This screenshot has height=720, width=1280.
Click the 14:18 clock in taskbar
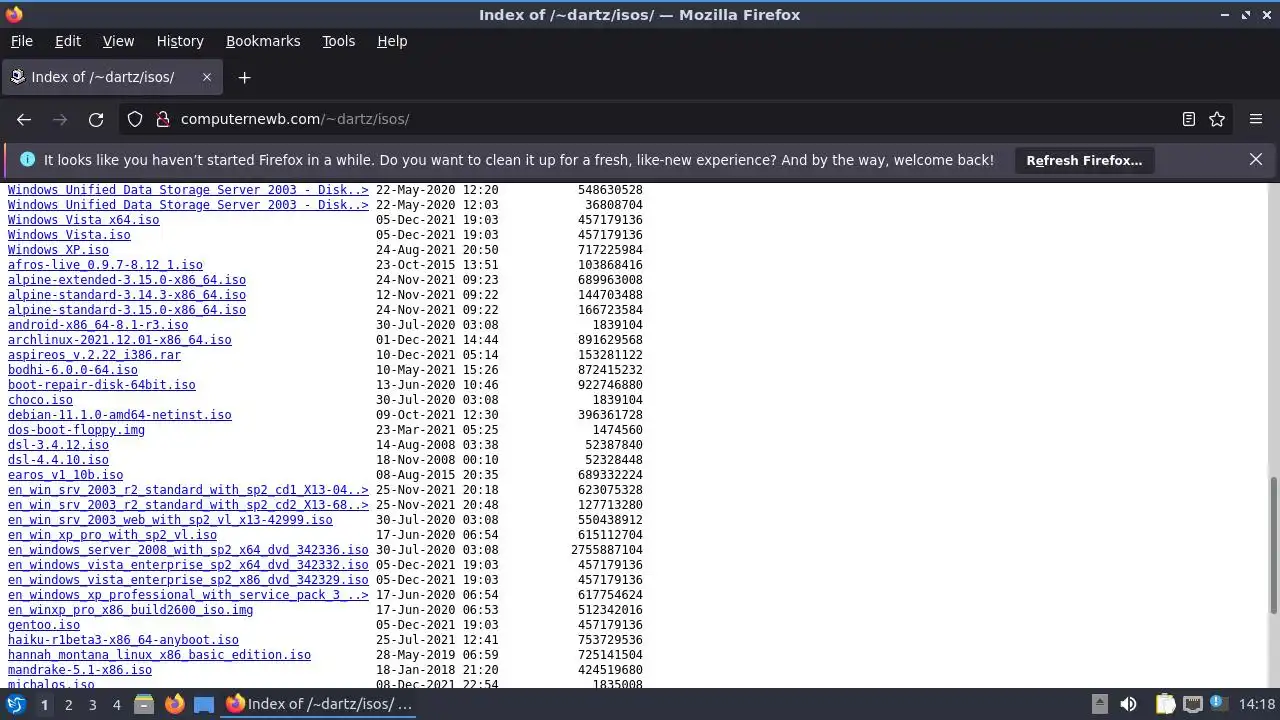(x=1257, y=704)
